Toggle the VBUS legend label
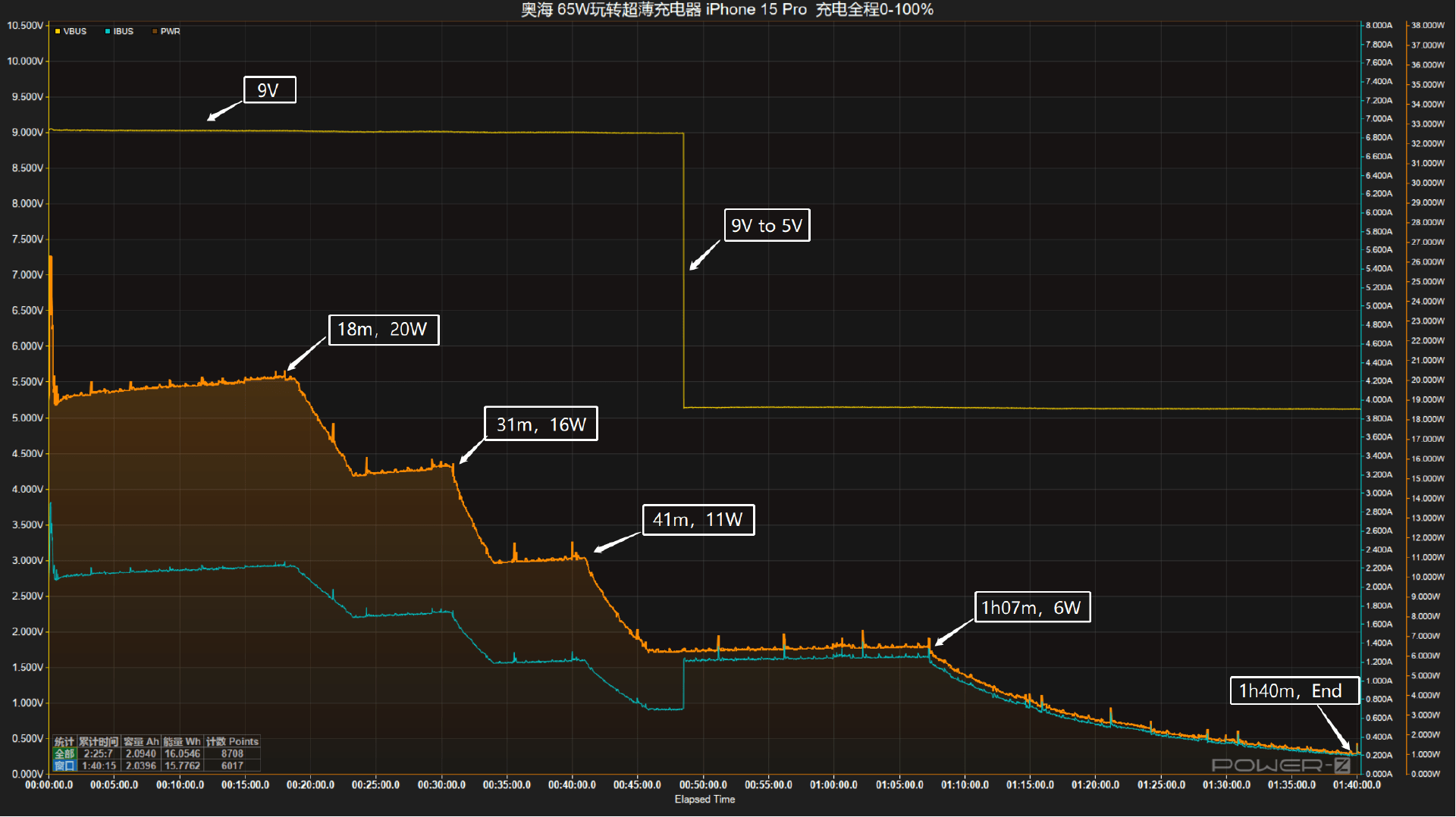 pyautogui.click(x=75, y=32)
